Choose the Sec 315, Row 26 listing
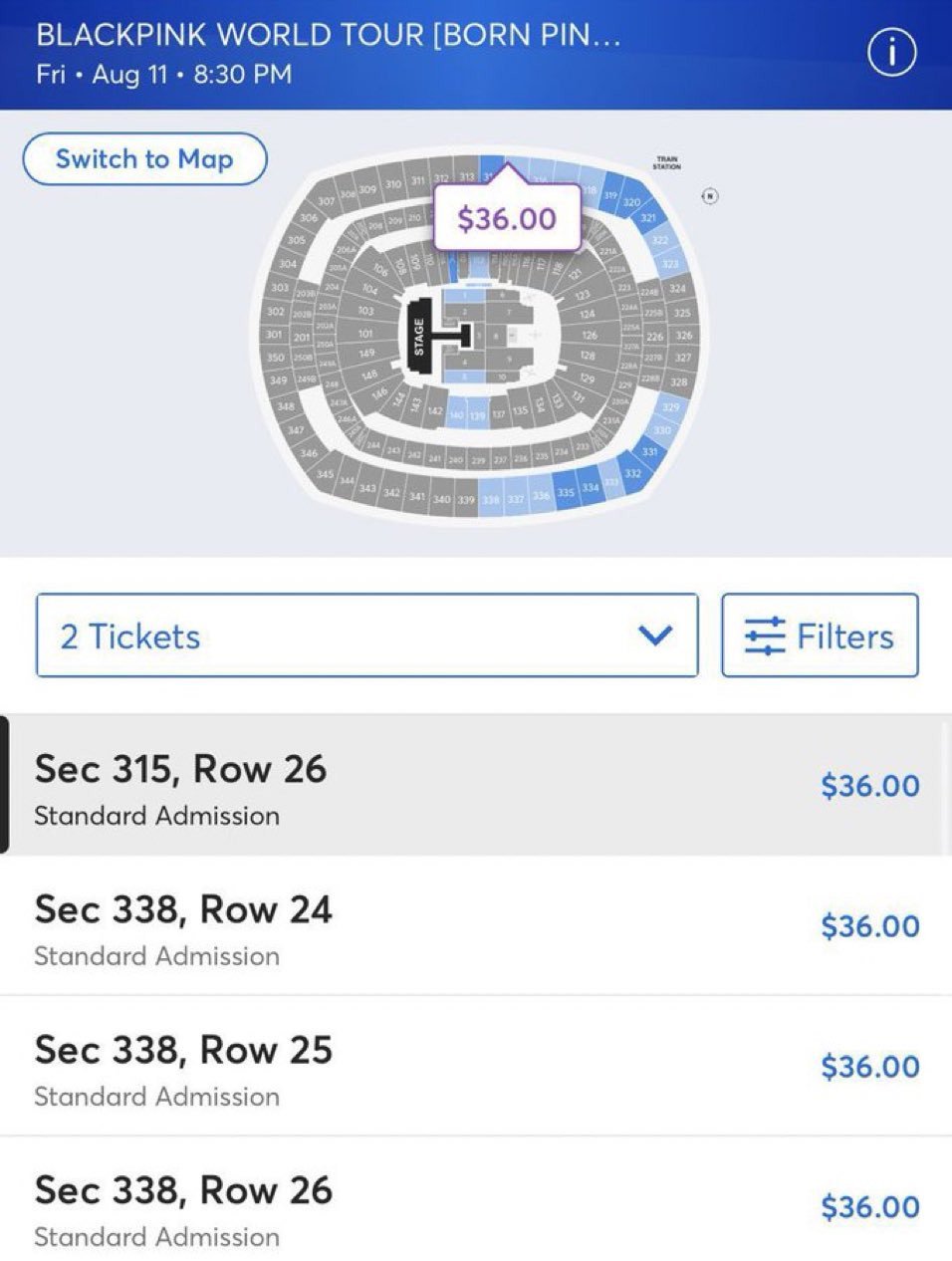Screen dimensions: 952x1261 (476, 786)
